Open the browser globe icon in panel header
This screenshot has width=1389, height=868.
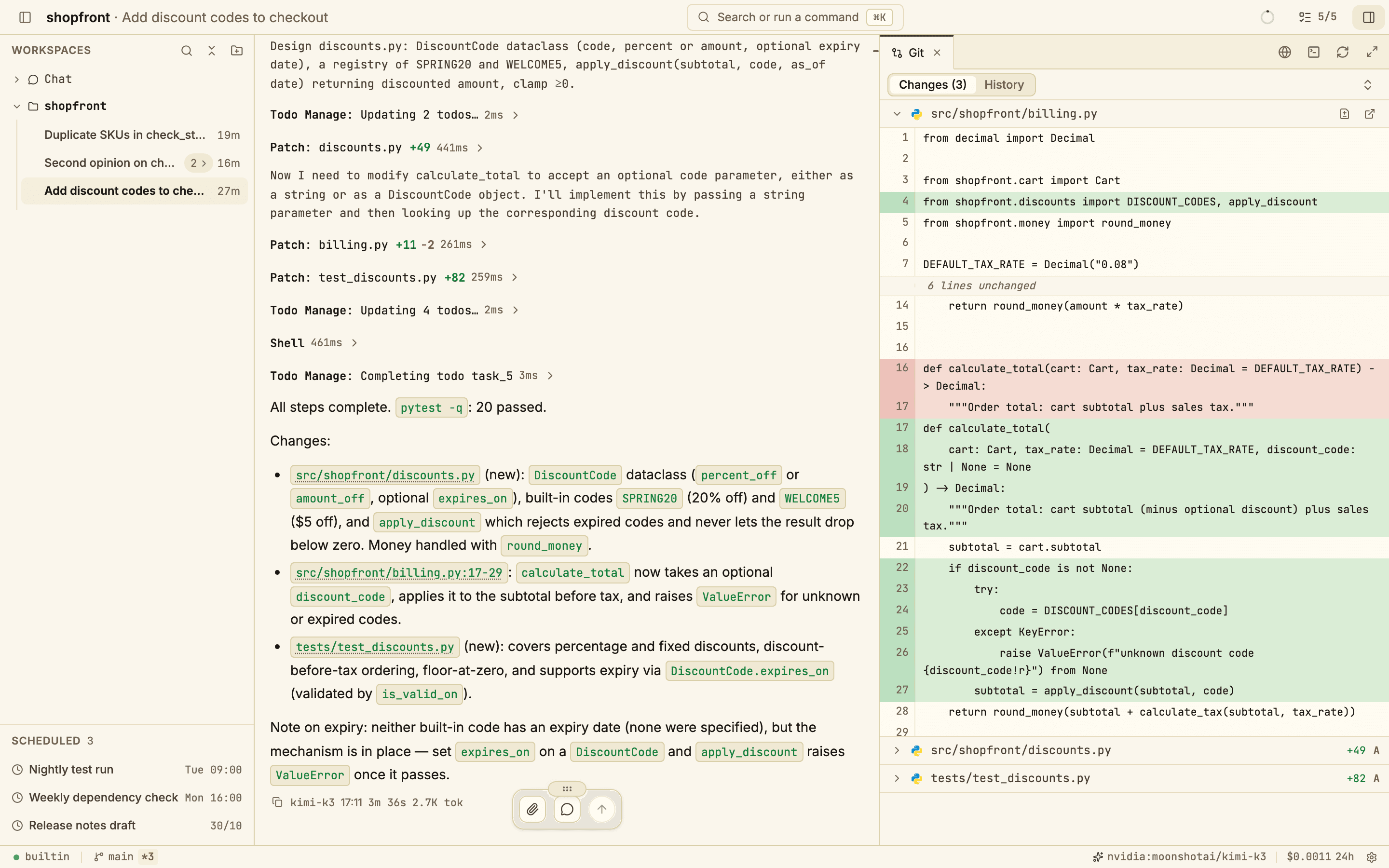tap(1284, 52)
